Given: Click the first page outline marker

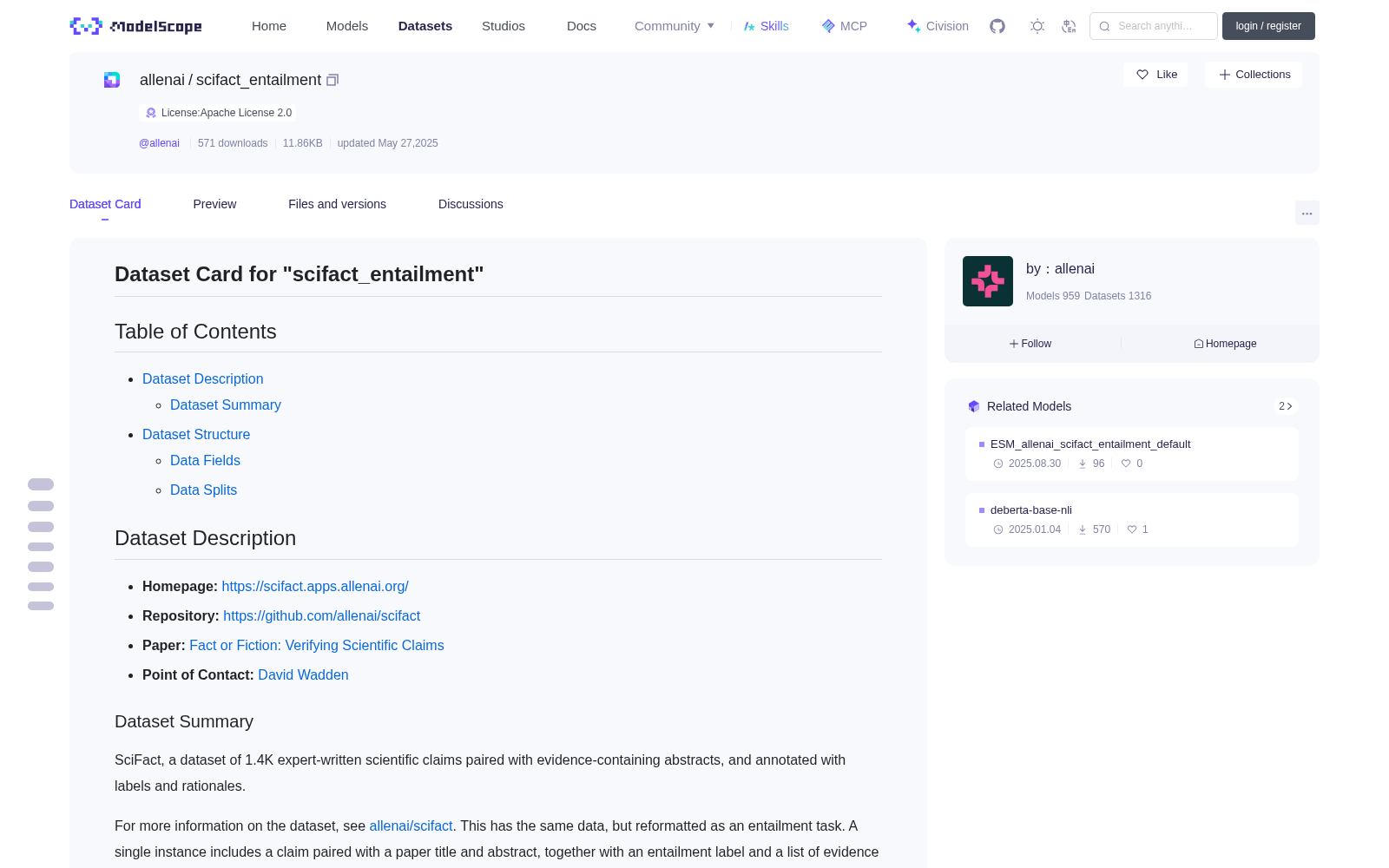Looking at the screenshot, I should [x=41, y=484].
